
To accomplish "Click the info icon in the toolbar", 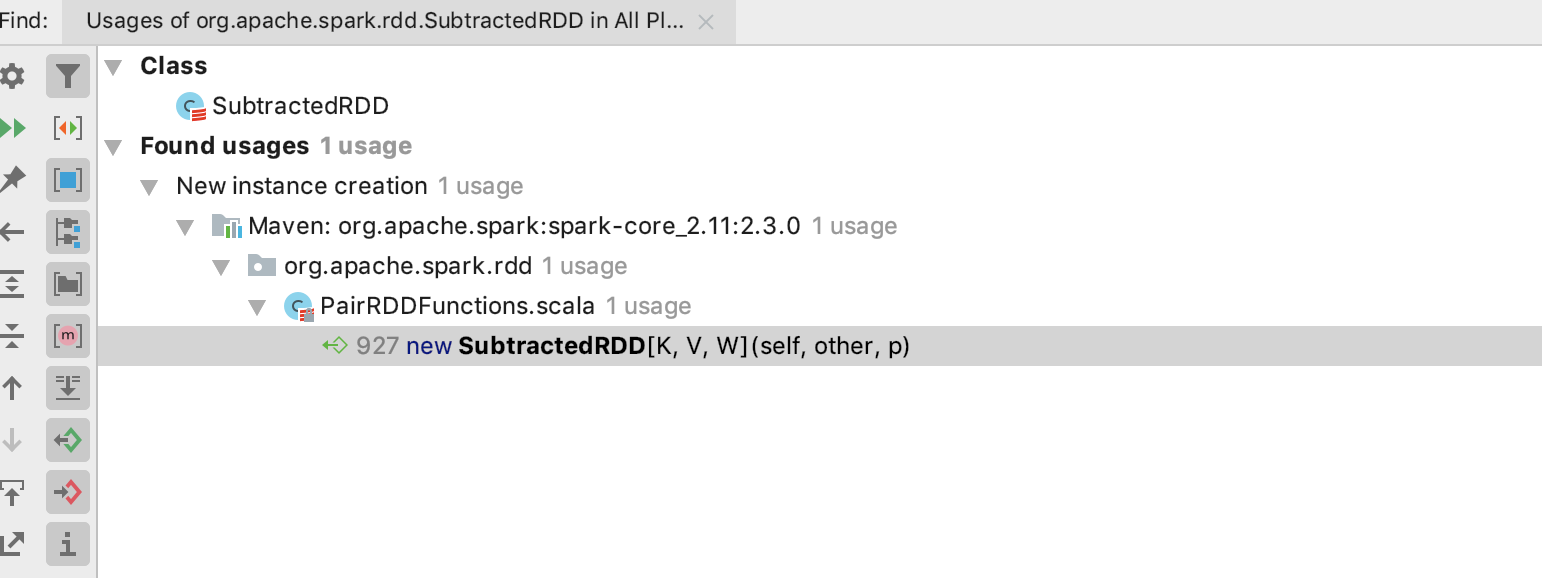I will 68,544.
